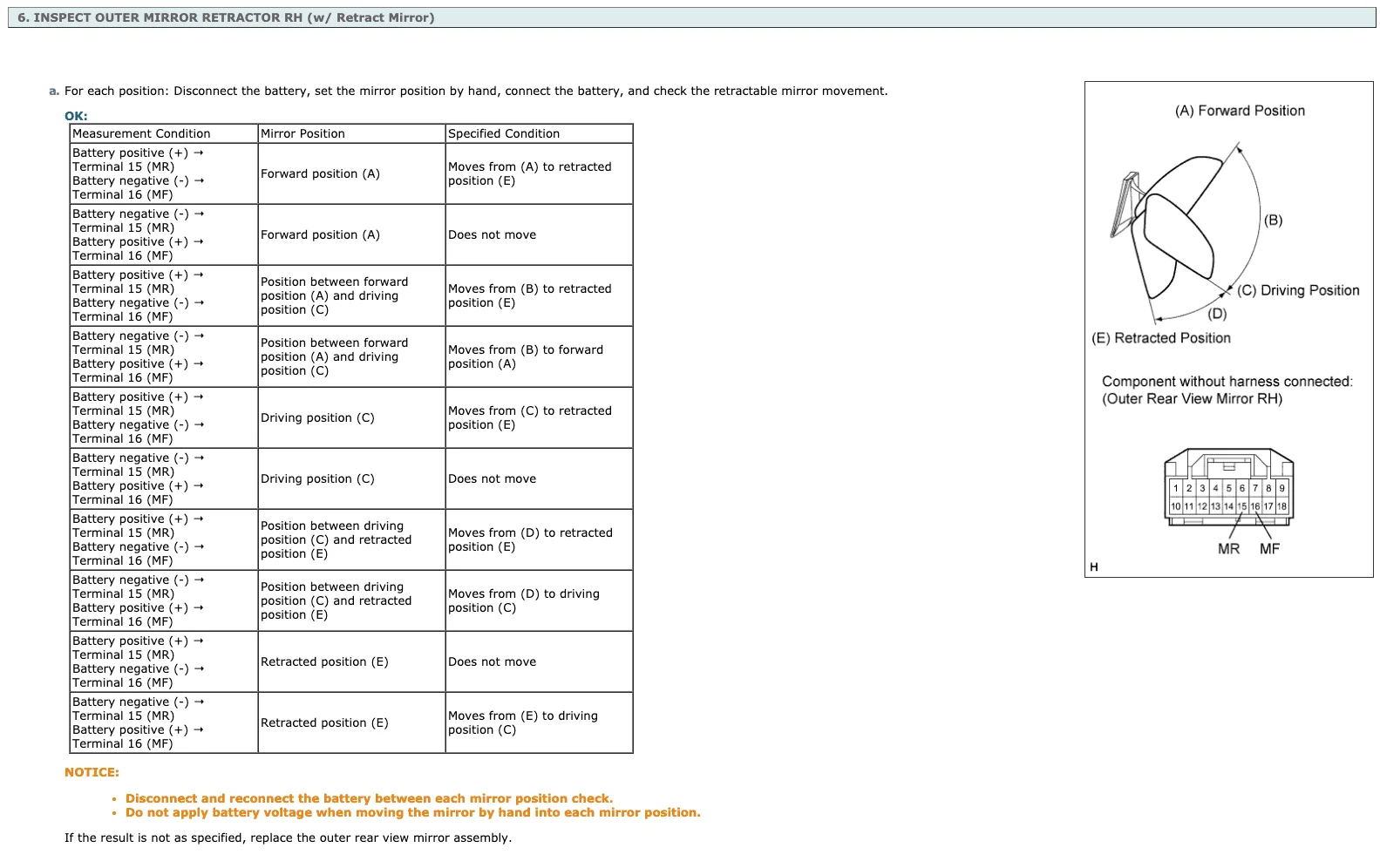The height and width of the screenshot is (868, 1380).
Task: Click pin 15 on the connector diagram
Action: (1242, 506)
